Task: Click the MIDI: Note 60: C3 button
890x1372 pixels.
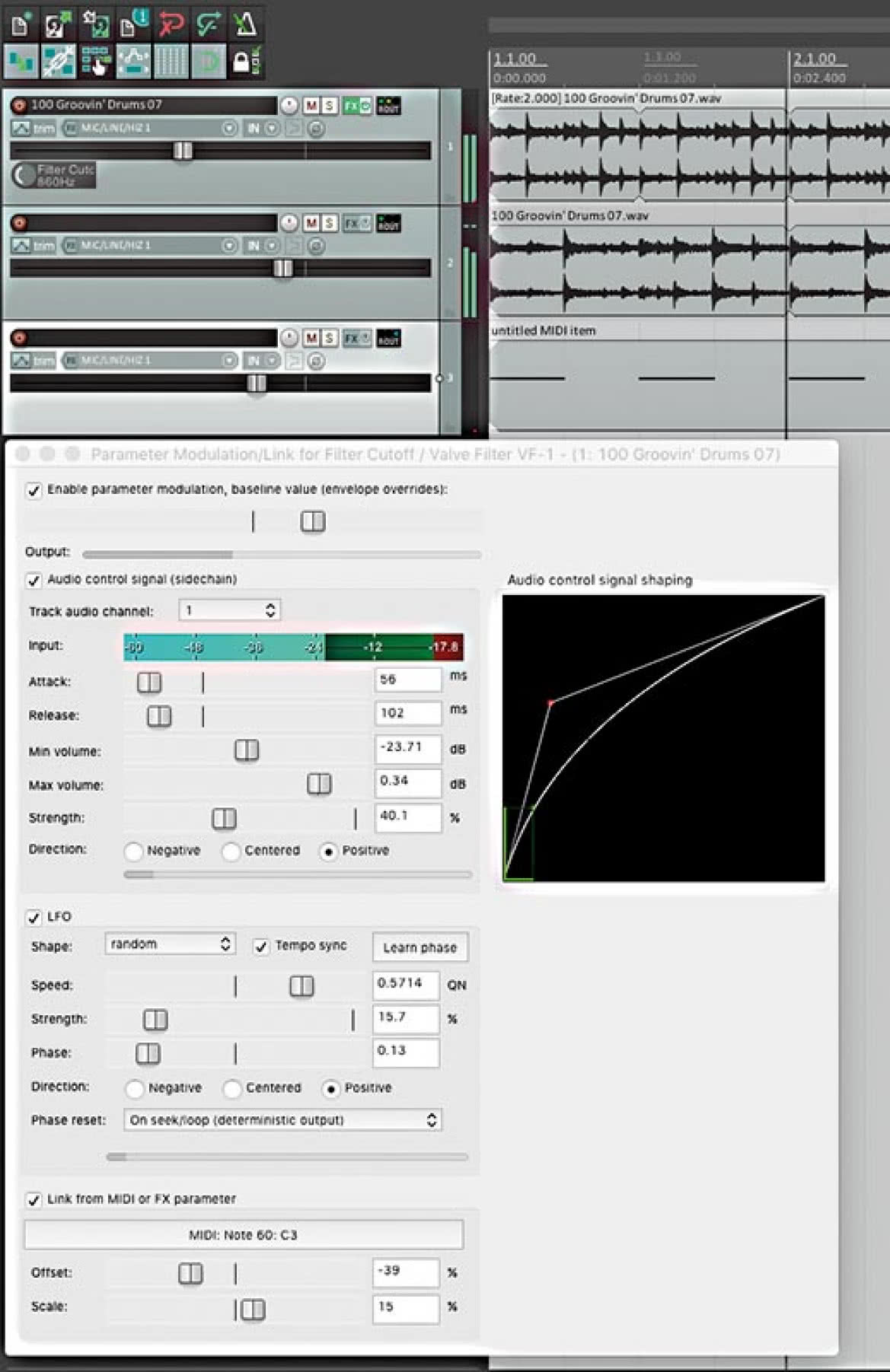Action: [x=244, y=1235]
